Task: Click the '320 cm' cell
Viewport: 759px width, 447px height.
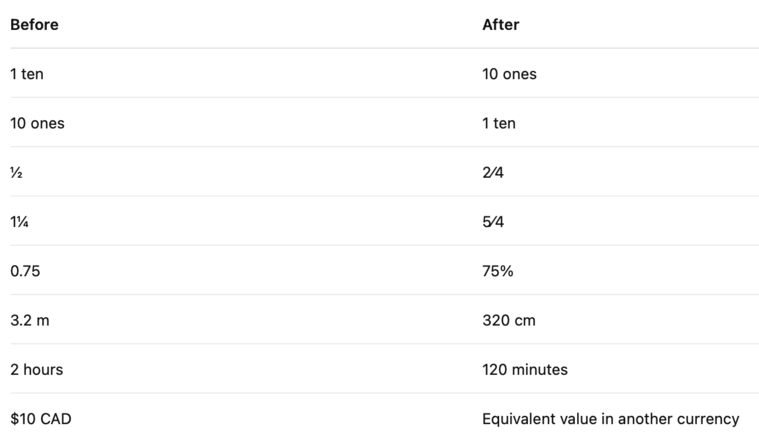Action: tap(509, 321)
